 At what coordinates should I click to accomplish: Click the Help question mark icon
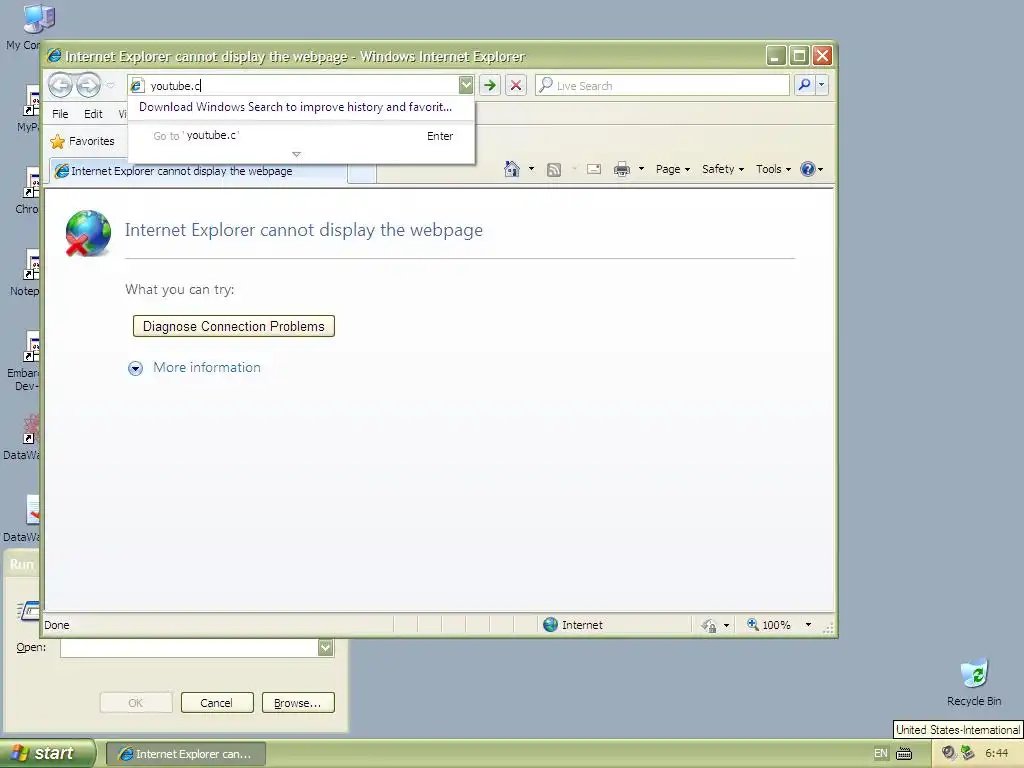808,169
